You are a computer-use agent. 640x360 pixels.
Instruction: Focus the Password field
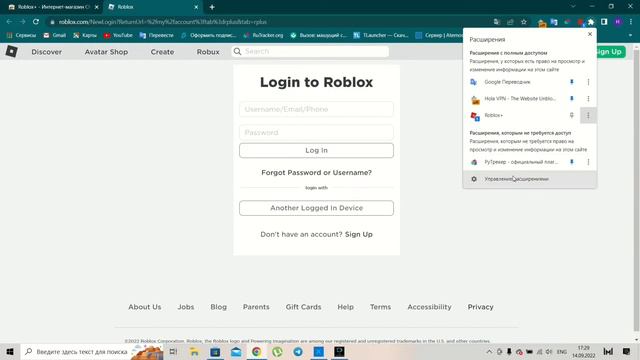316,133
